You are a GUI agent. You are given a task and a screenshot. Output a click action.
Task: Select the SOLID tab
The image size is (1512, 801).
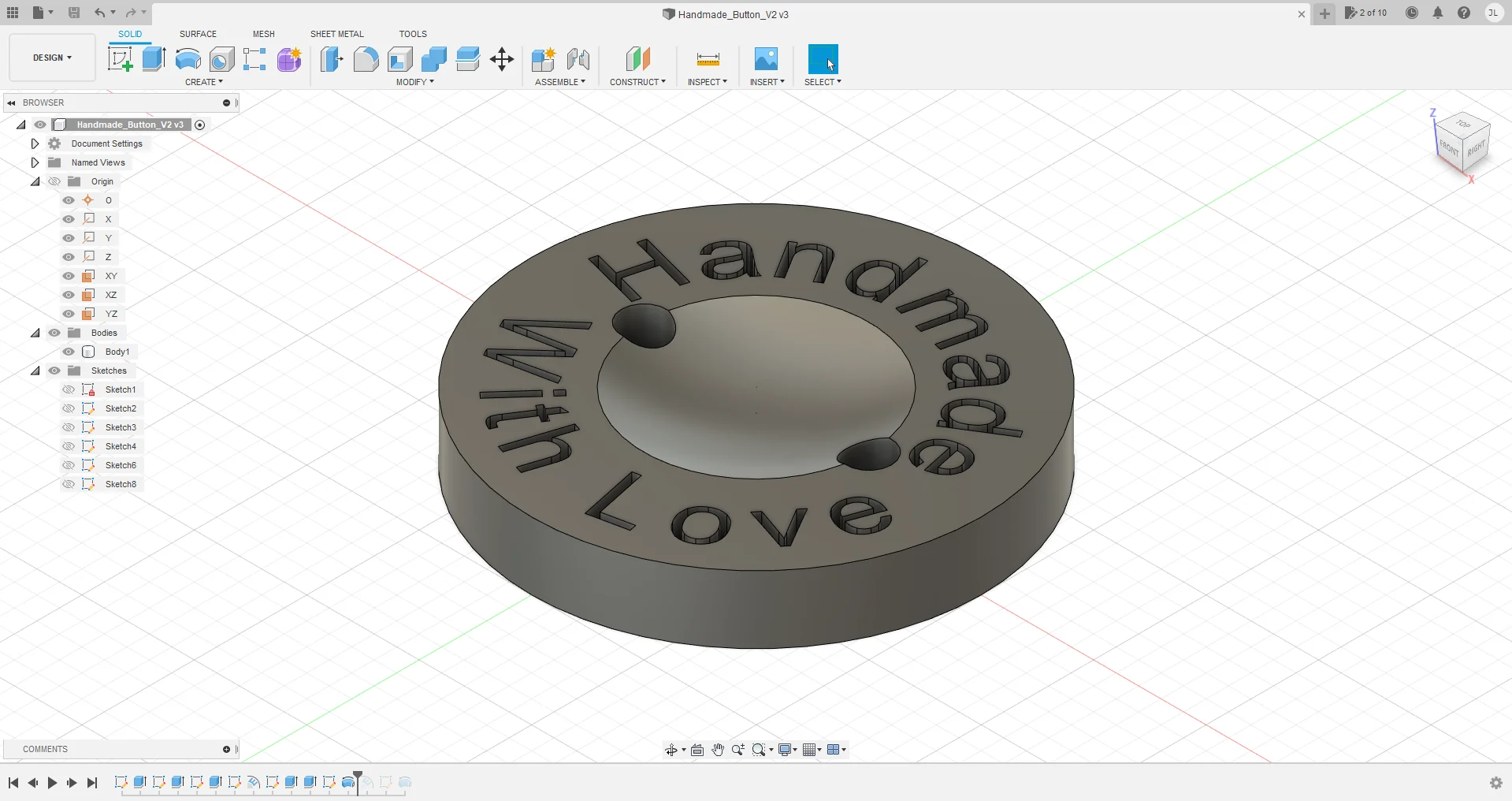[130, 34]
